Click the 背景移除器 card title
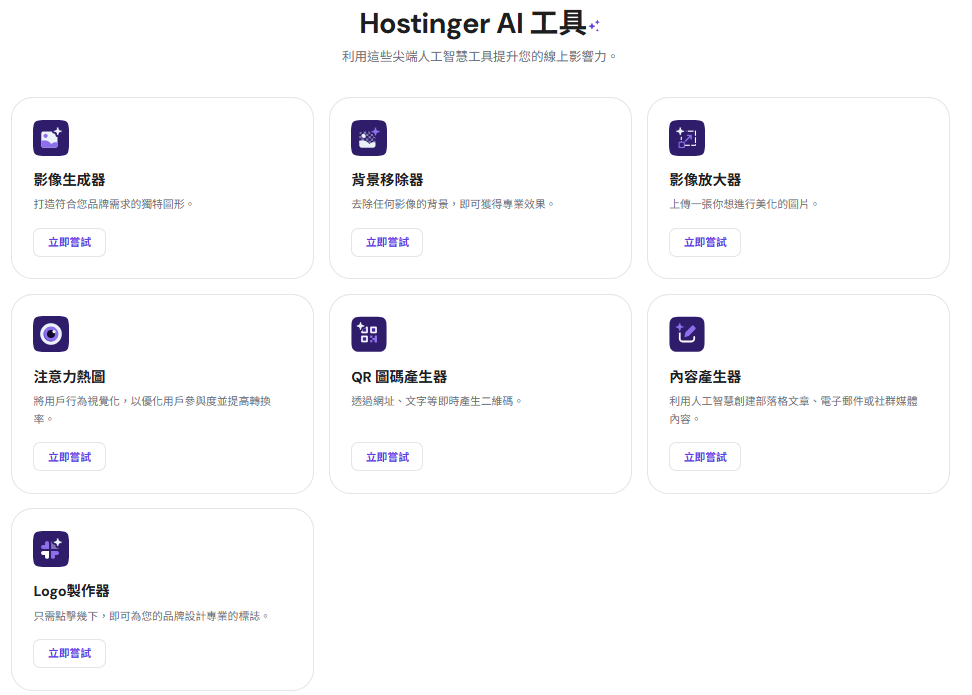This screenshot has height=695, width=972. [x=387, y=180]
